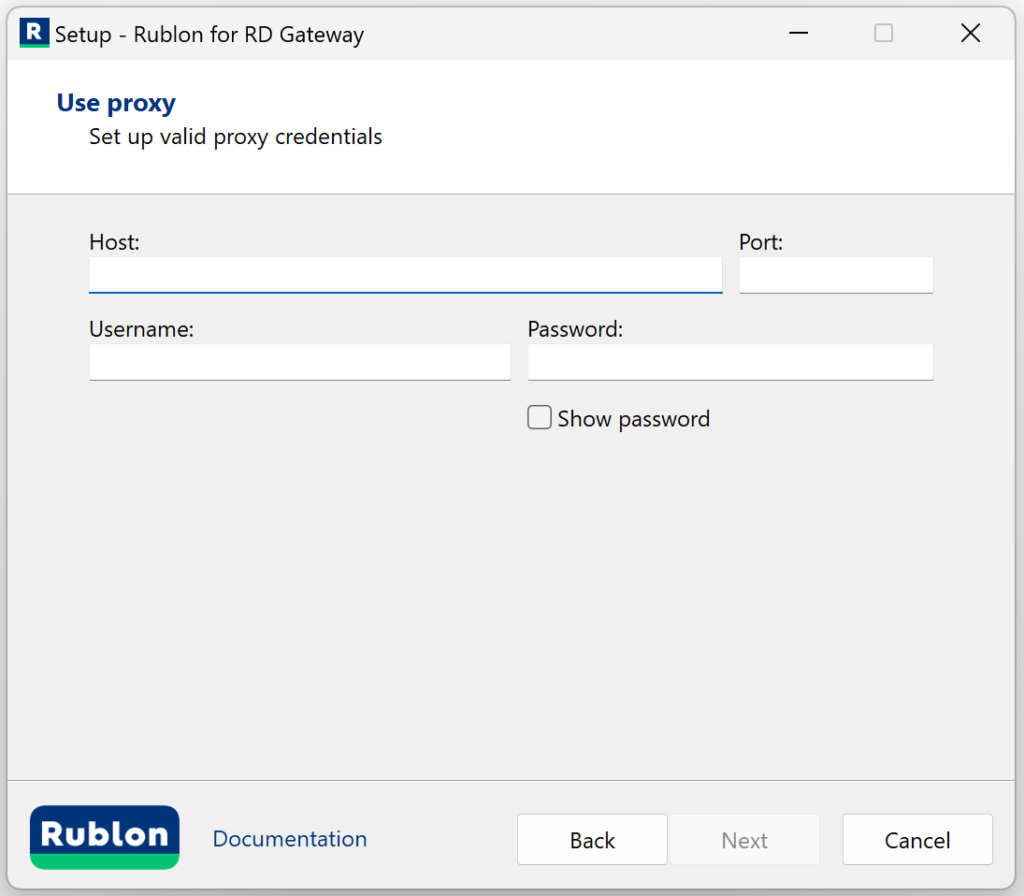Image resolution: width=1024 pixels, height=896 pixels.
Task: Select the Username input field
Action: point(299,361)
